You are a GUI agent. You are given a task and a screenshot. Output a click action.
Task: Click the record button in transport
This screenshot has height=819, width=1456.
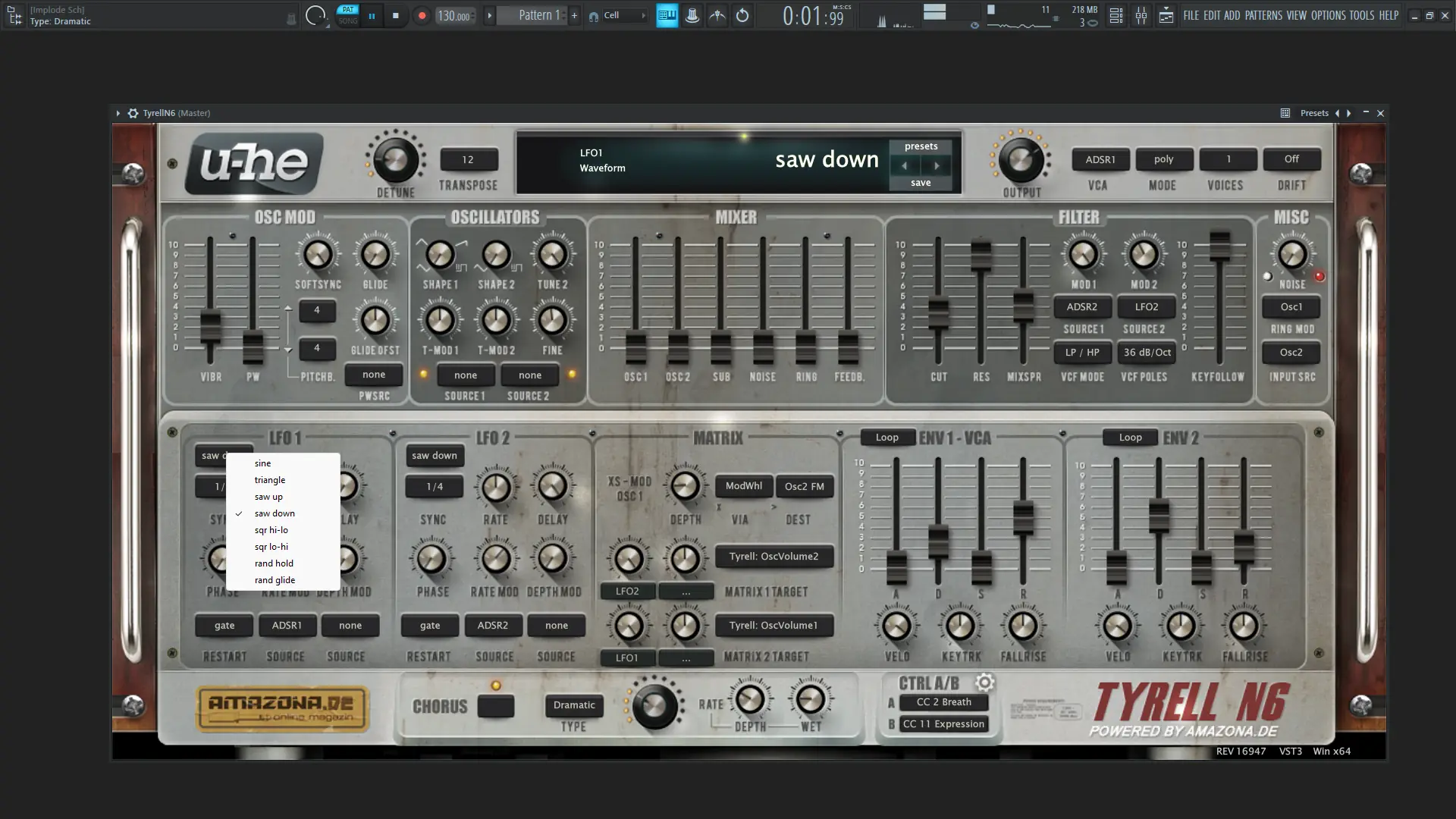[422, 15]
